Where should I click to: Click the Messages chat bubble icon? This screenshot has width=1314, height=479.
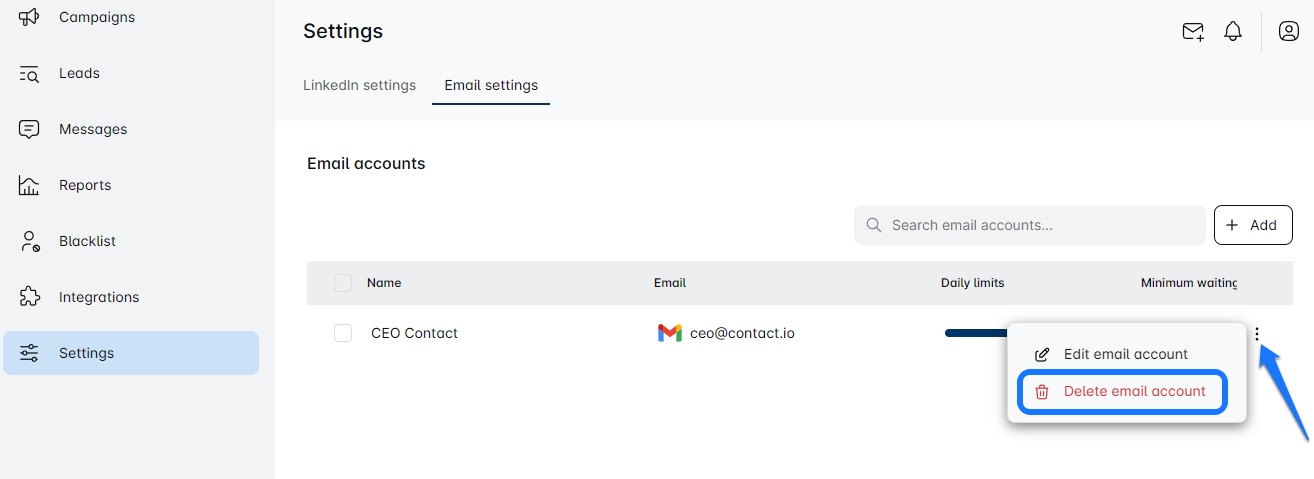pyautogui.click(x=29, y=129)
